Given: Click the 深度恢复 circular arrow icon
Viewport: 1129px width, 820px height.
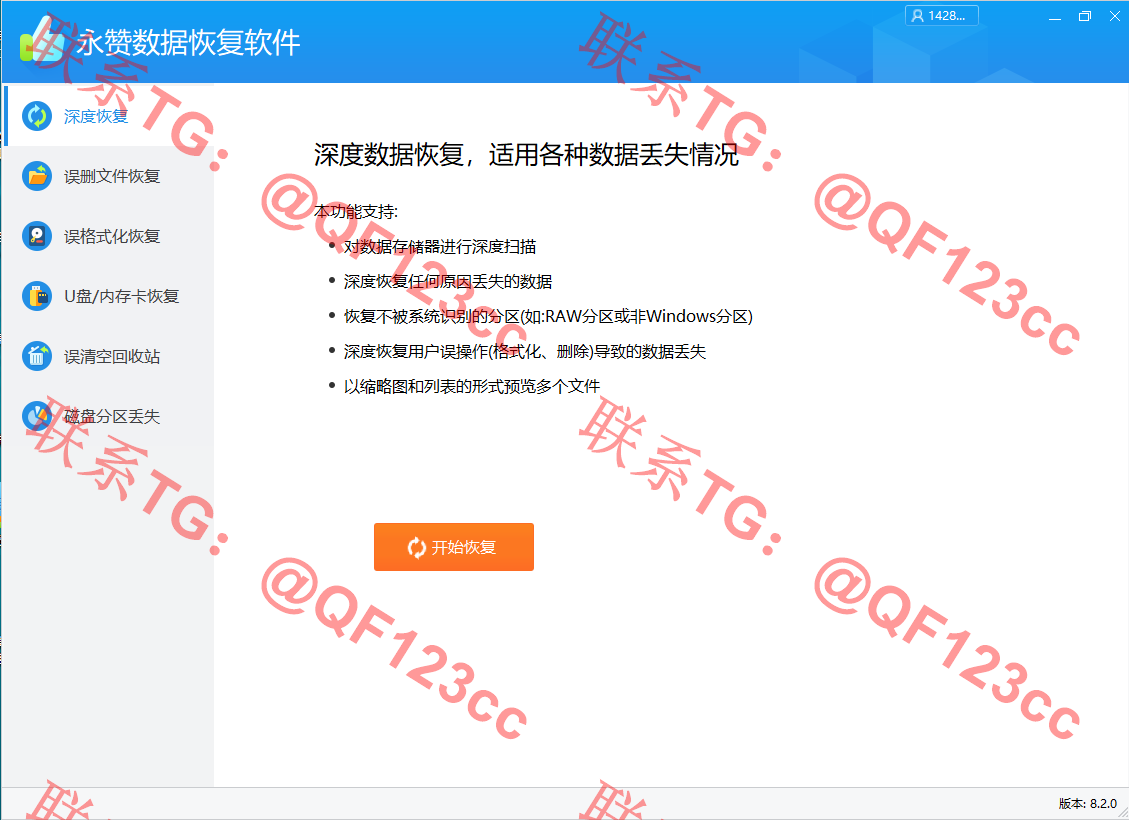Looking at the screenshot, I should pyautogui.click(x=37, y=116).
